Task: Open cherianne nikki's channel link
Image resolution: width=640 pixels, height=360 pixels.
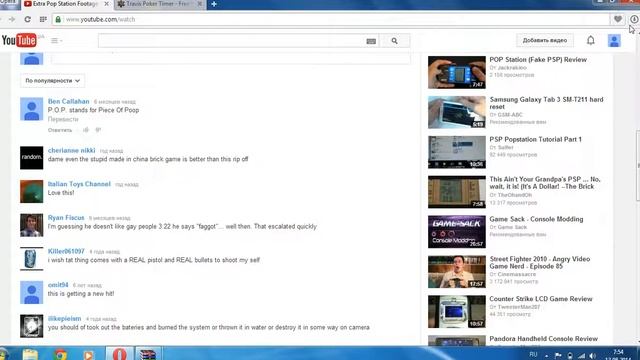Action: tap(71, 150)
